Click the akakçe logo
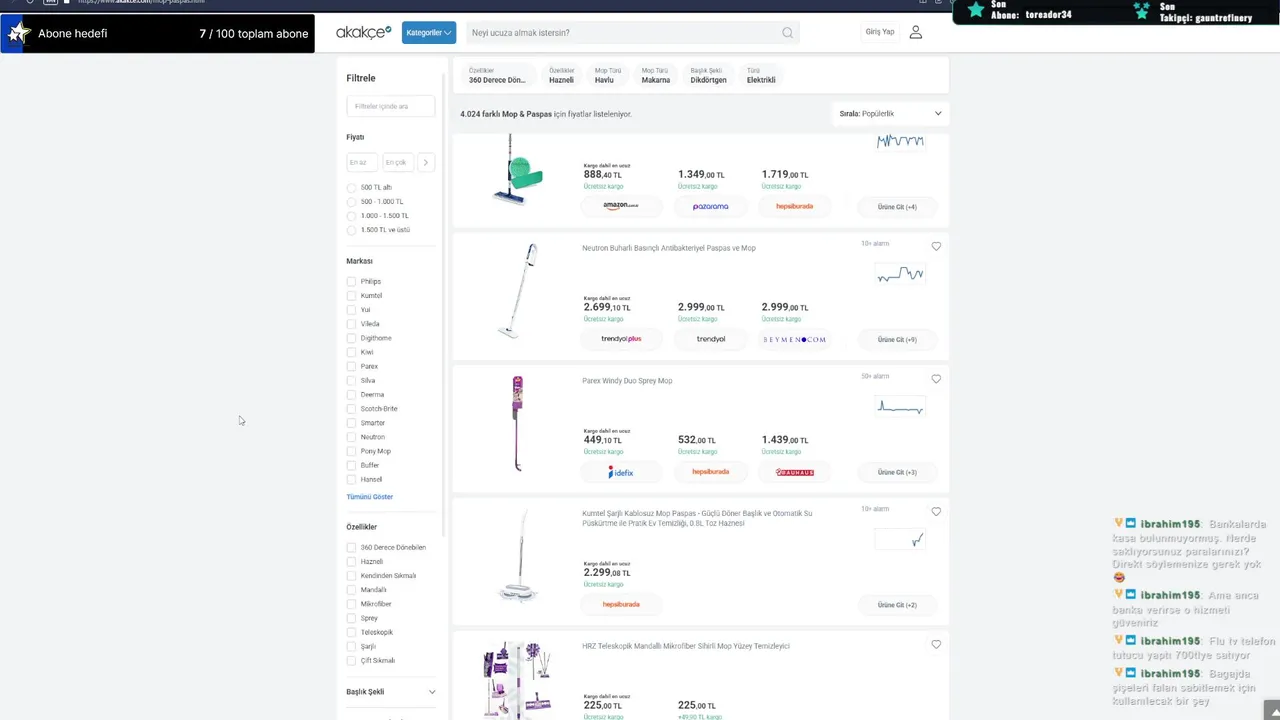Viewport: 1280px width, 720px height. click(363, 33)
